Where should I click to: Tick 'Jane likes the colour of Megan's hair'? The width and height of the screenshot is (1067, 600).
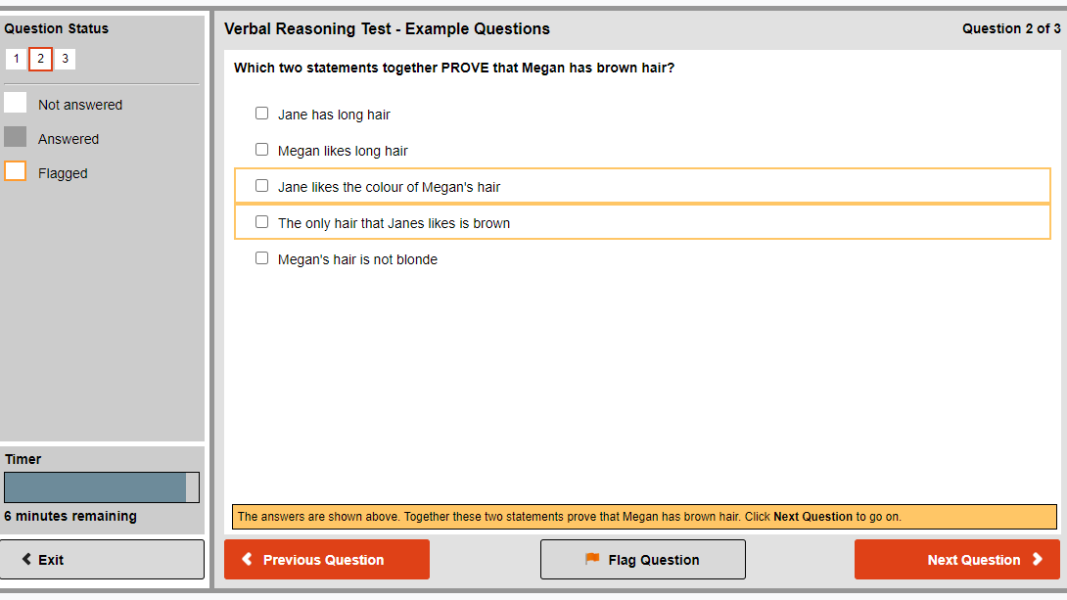tap(262, 185)
